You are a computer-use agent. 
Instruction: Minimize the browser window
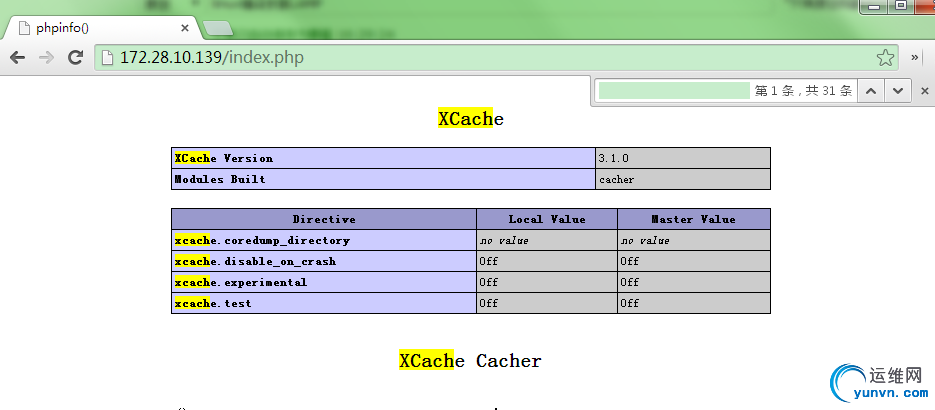pyautogui.click(x=875, y=6)
